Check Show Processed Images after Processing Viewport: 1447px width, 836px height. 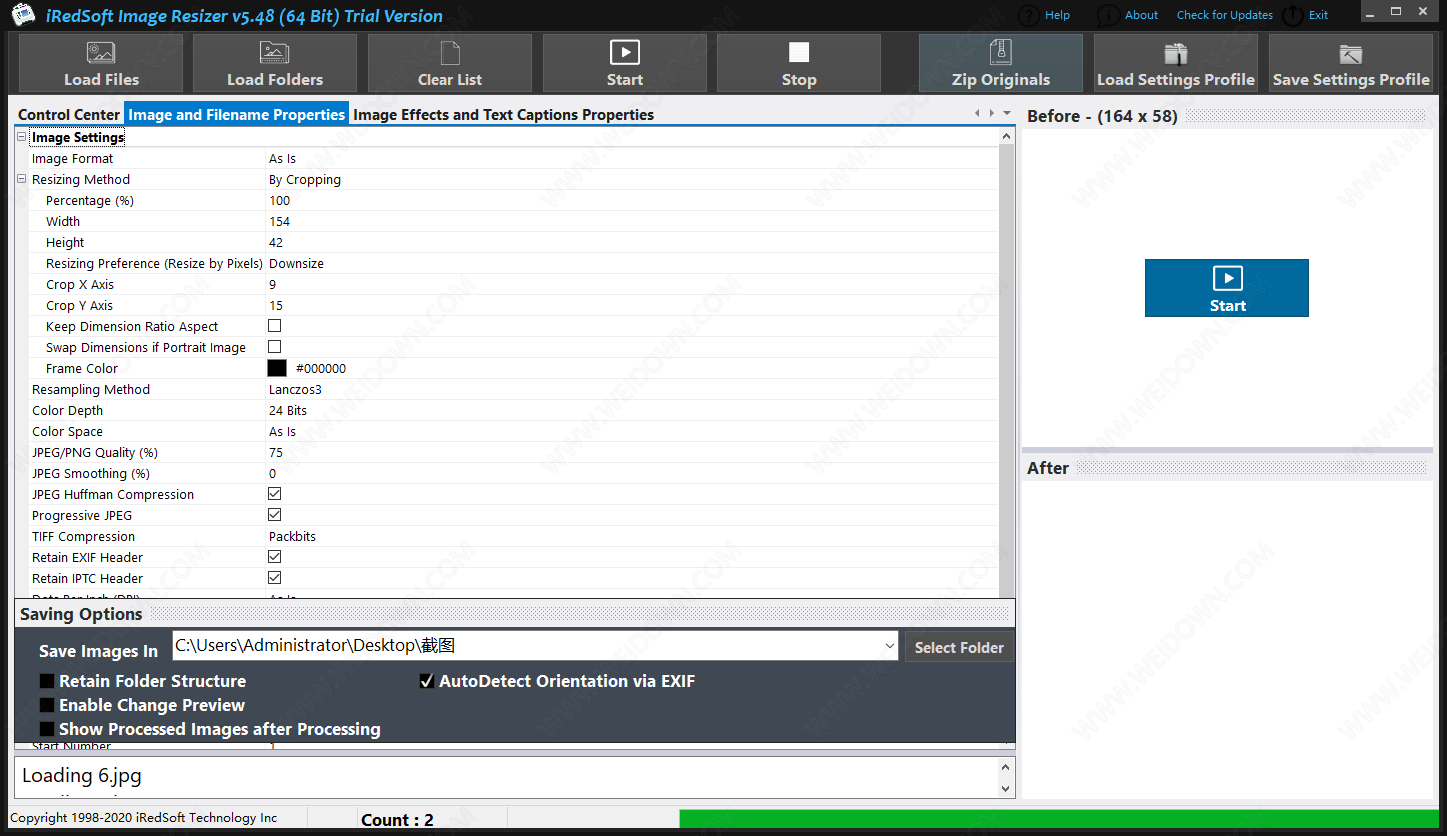47,729
